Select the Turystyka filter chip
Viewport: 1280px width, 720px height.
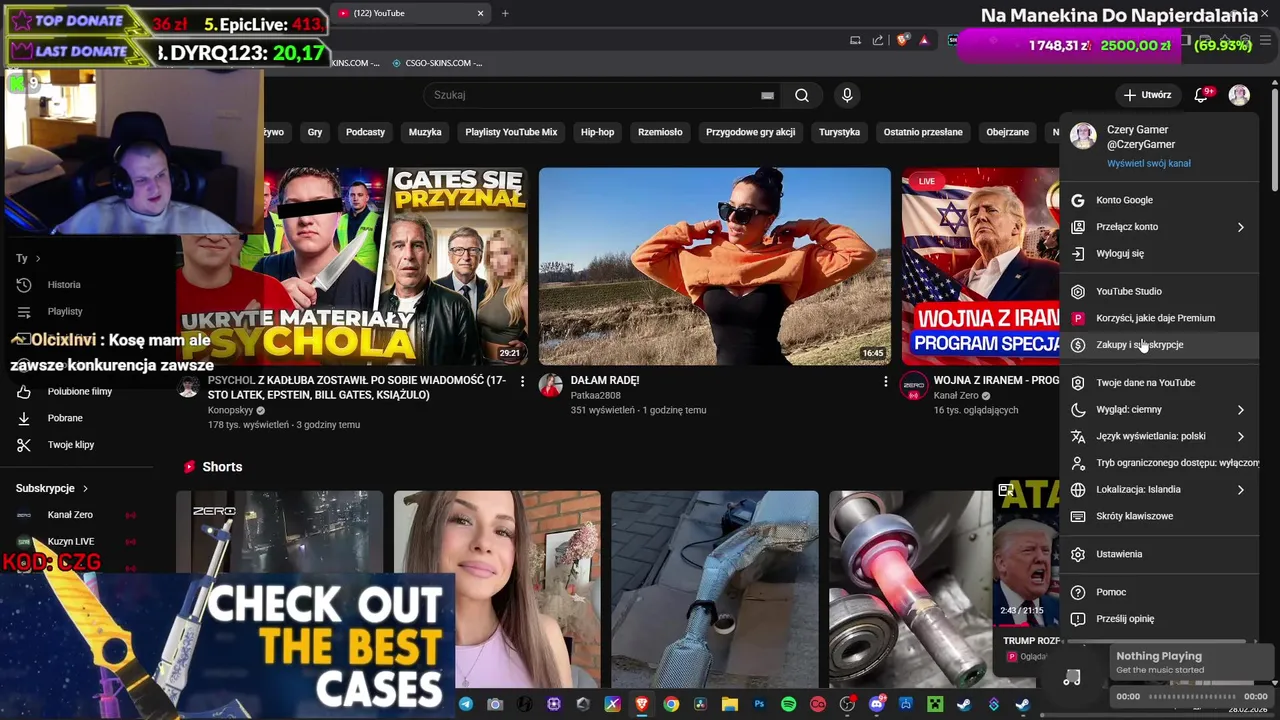click(839, 132)
